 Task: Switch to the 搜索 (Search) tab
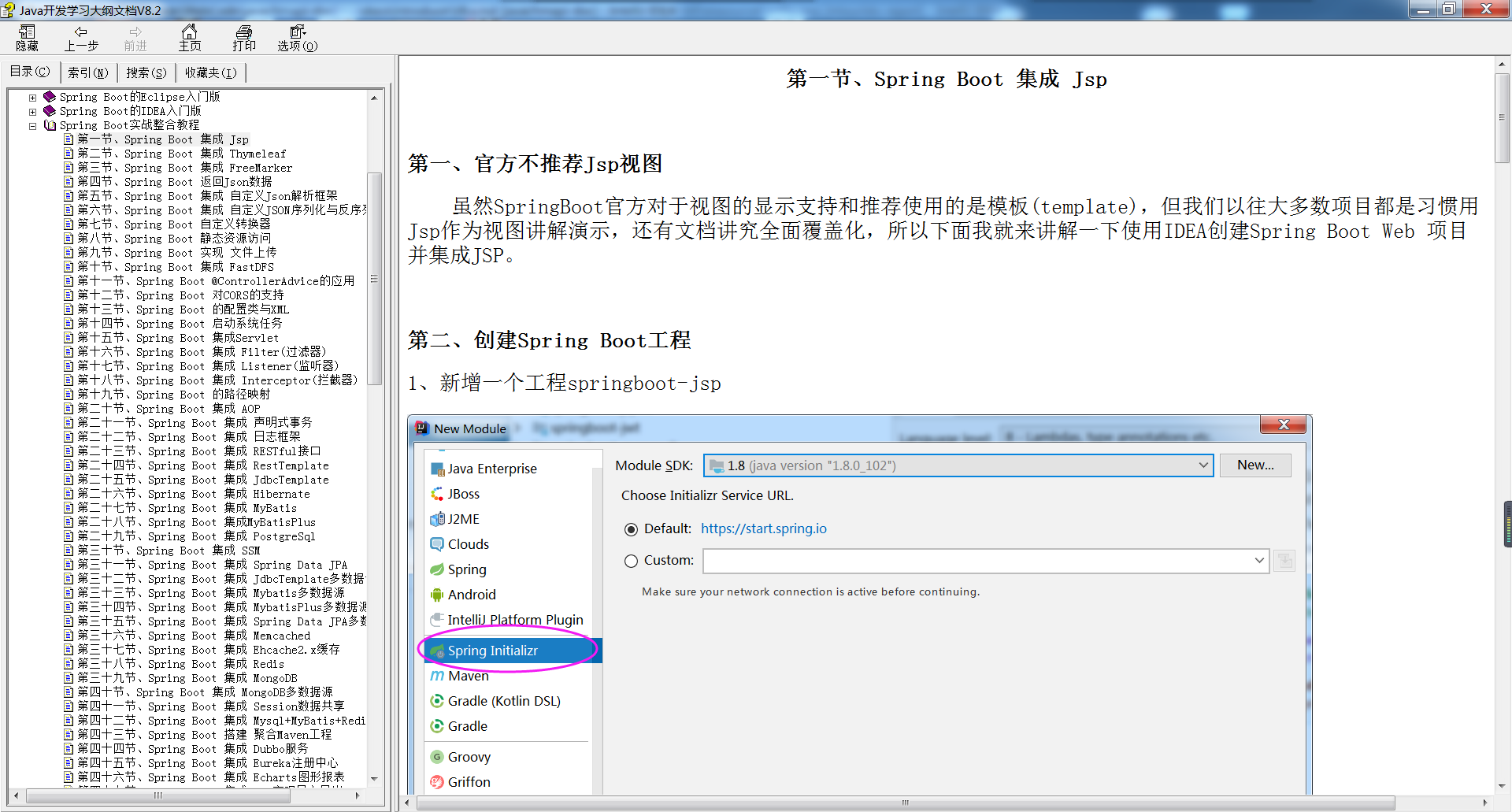point(146,72)
